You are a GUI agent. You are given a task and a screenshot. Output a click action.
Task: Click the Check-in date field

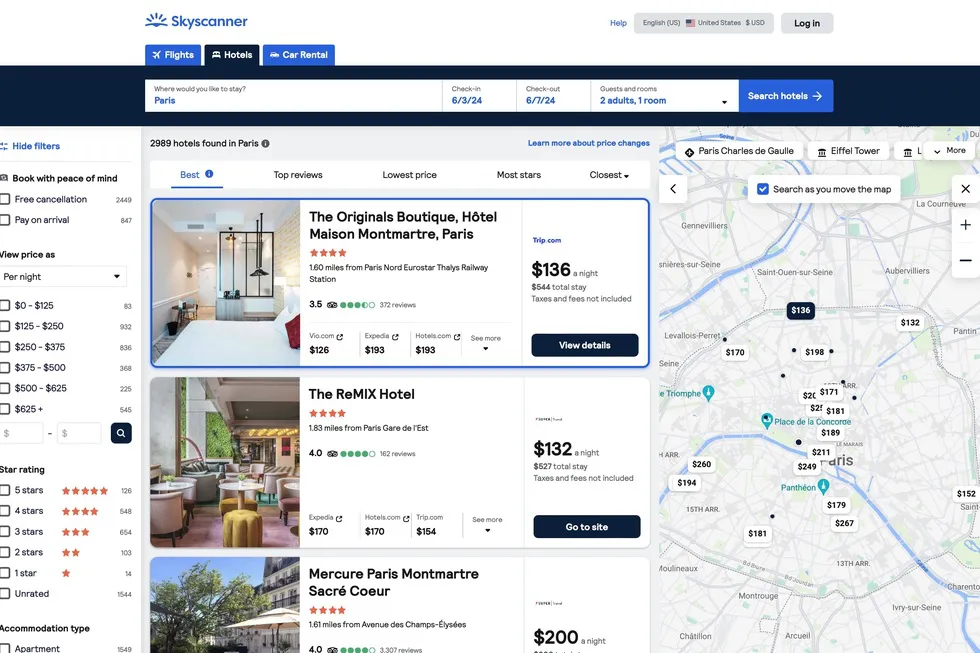(x=479, y=96)
